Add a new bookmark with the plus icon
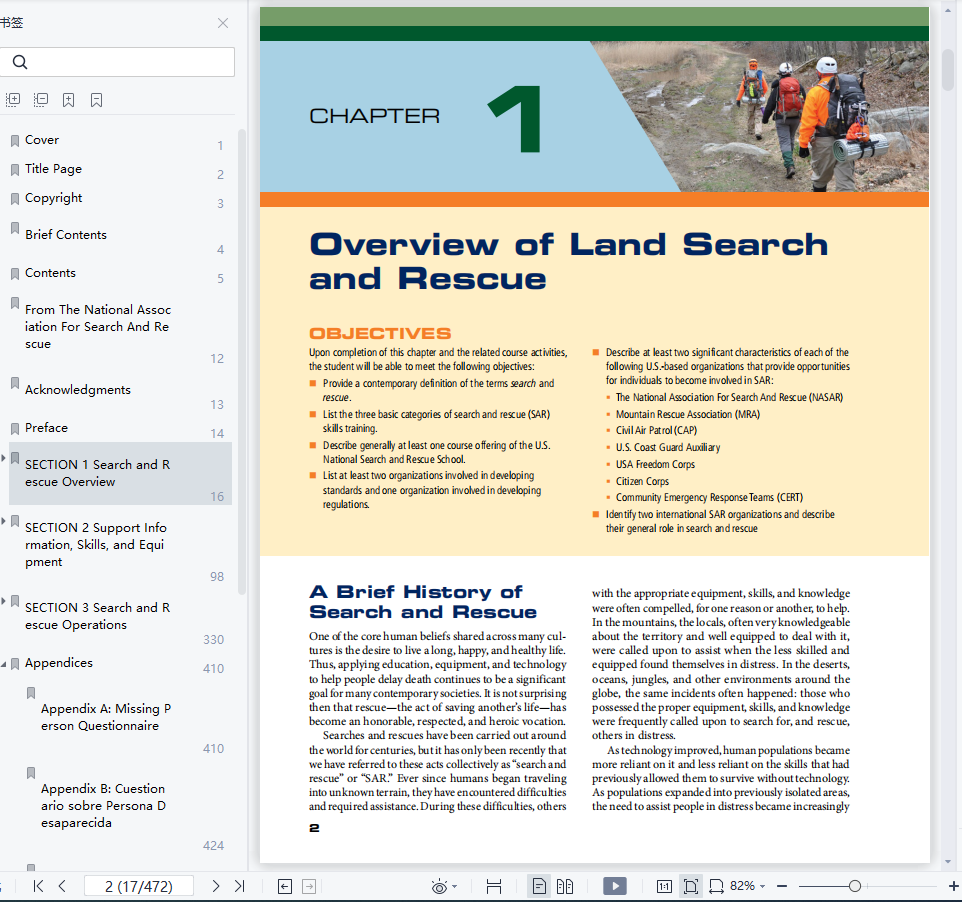The height and width of the screenshot is (902, 962). click(69, 99)
